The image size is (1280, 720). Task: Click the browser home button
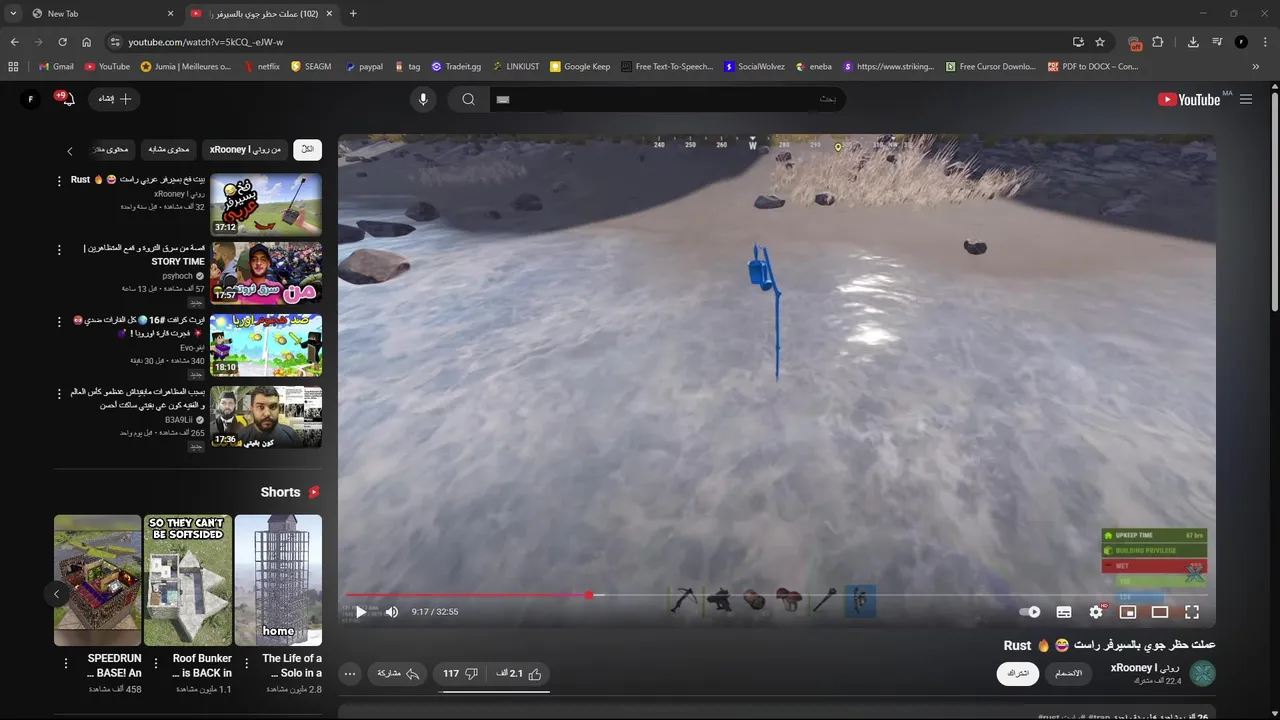86,42
